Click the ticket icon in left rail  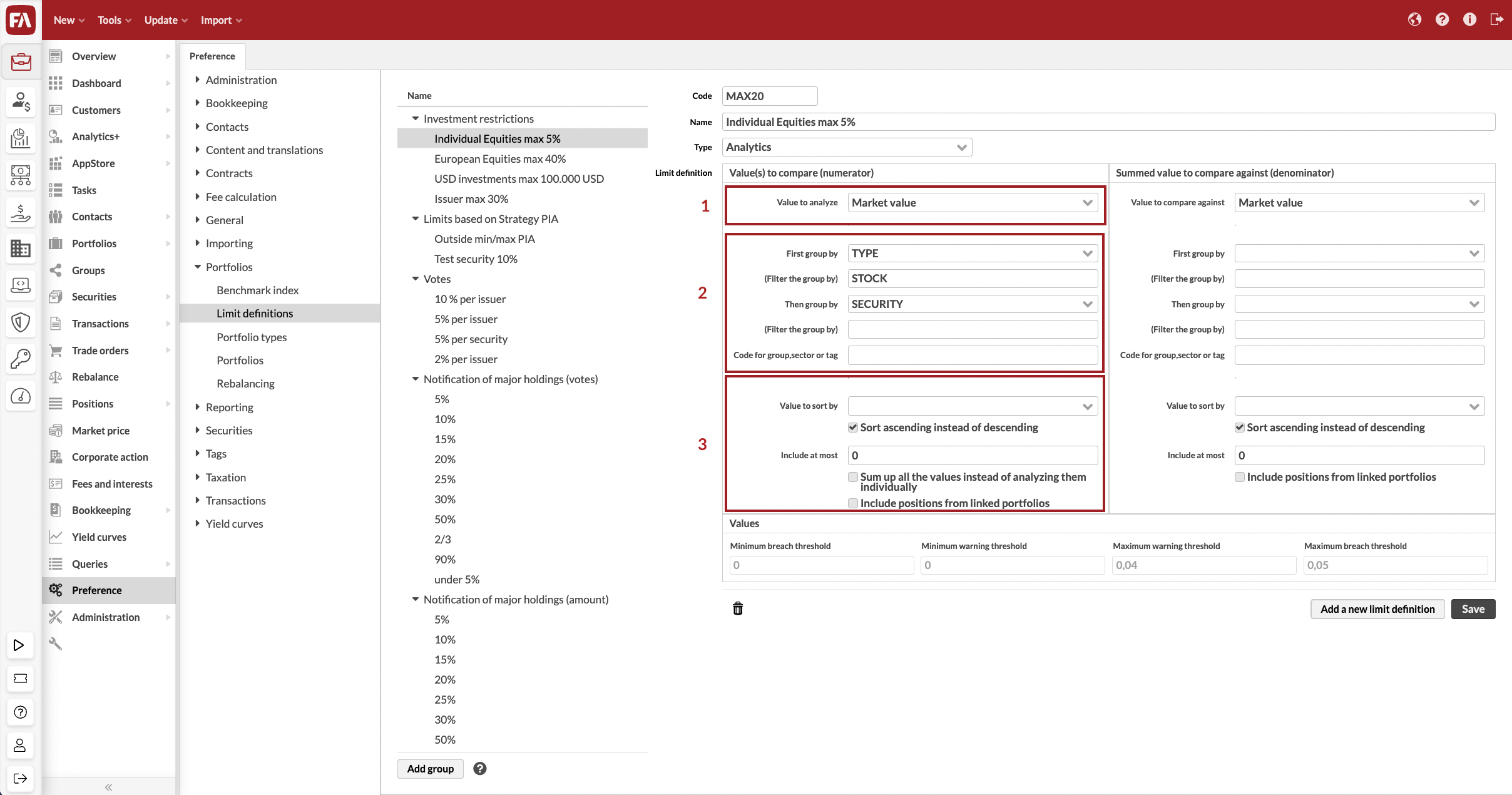point(20,679)
